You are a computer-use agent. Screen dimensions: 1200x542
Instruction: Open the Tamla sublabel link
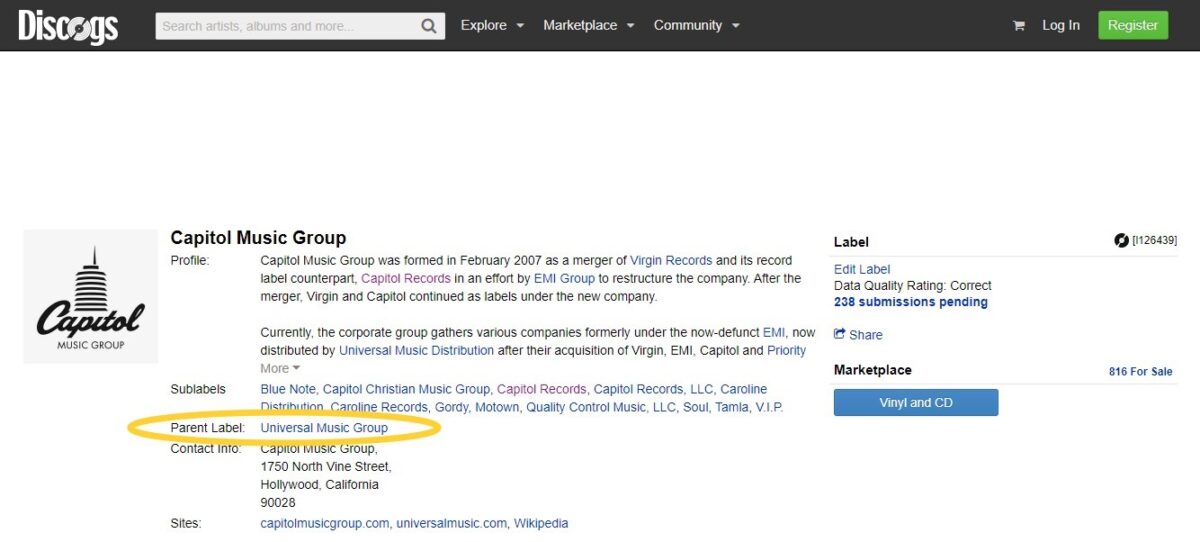[x=731, y=407]
